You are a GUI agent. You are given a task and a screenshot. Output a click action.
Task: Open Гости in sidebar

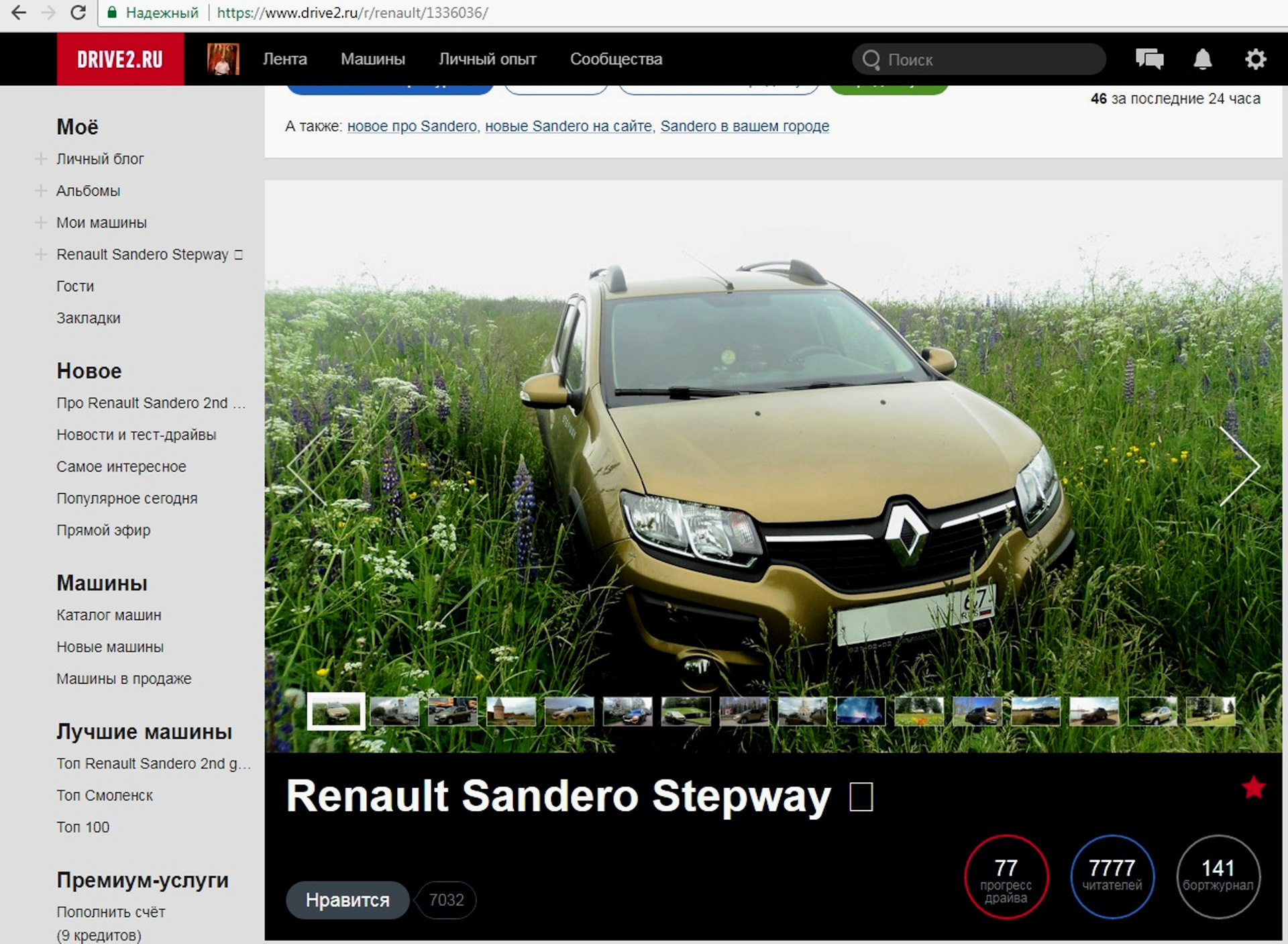point(75,286)
